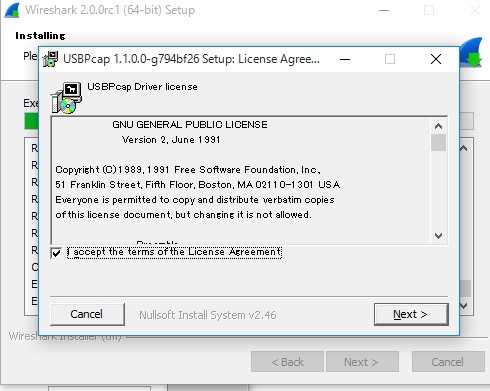The width and height of the screenshot is (490, 391).
Task: Click 'Everyone is permitted to copy' line
Action: click(195, 200)
